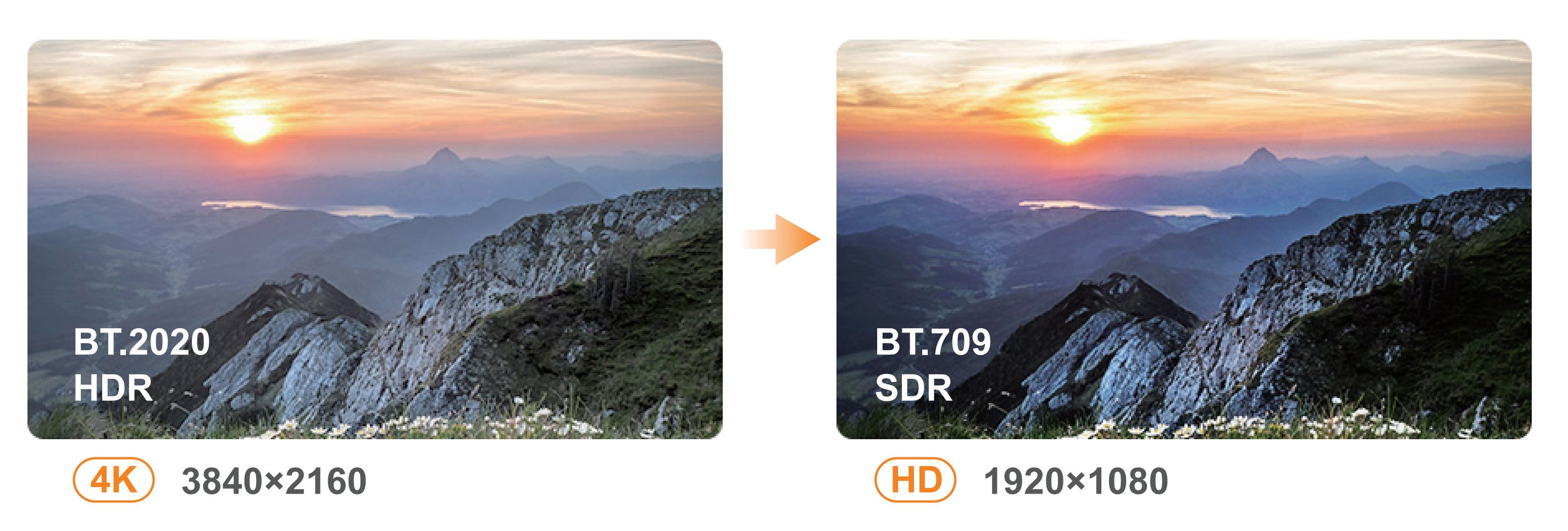Click the sun in the SDR image
The width and height of the screenshot is (1568, 531).
click(x=1068, y=126)
